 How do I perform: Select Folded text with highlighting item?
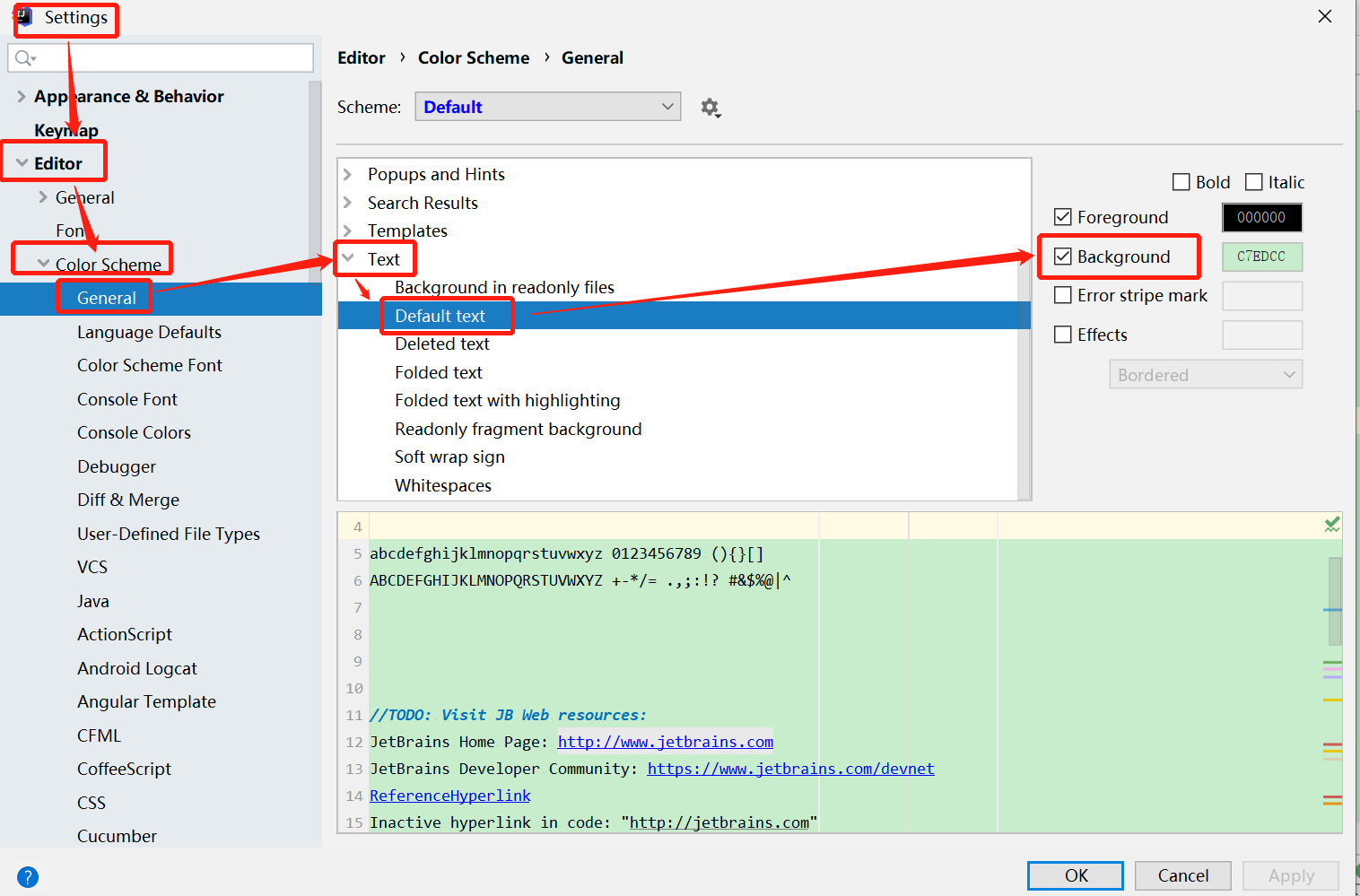point(508,400)
